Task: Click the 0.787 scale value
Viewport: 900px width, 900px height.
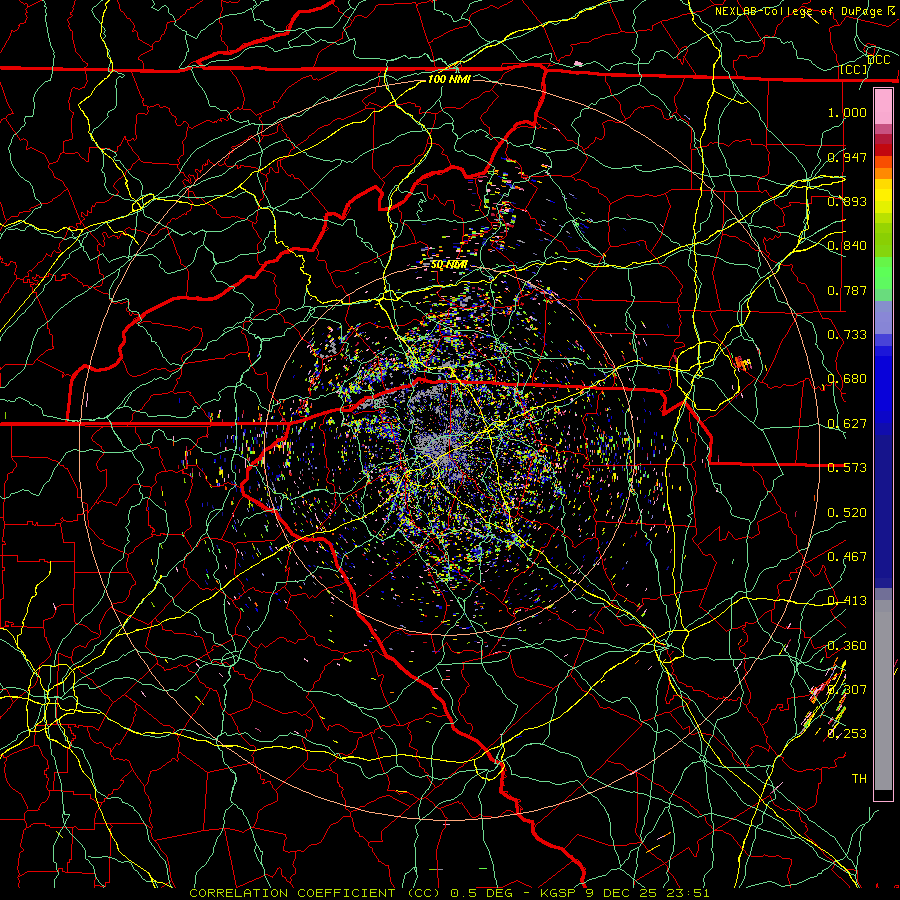Action: click(x=847, y=290)
